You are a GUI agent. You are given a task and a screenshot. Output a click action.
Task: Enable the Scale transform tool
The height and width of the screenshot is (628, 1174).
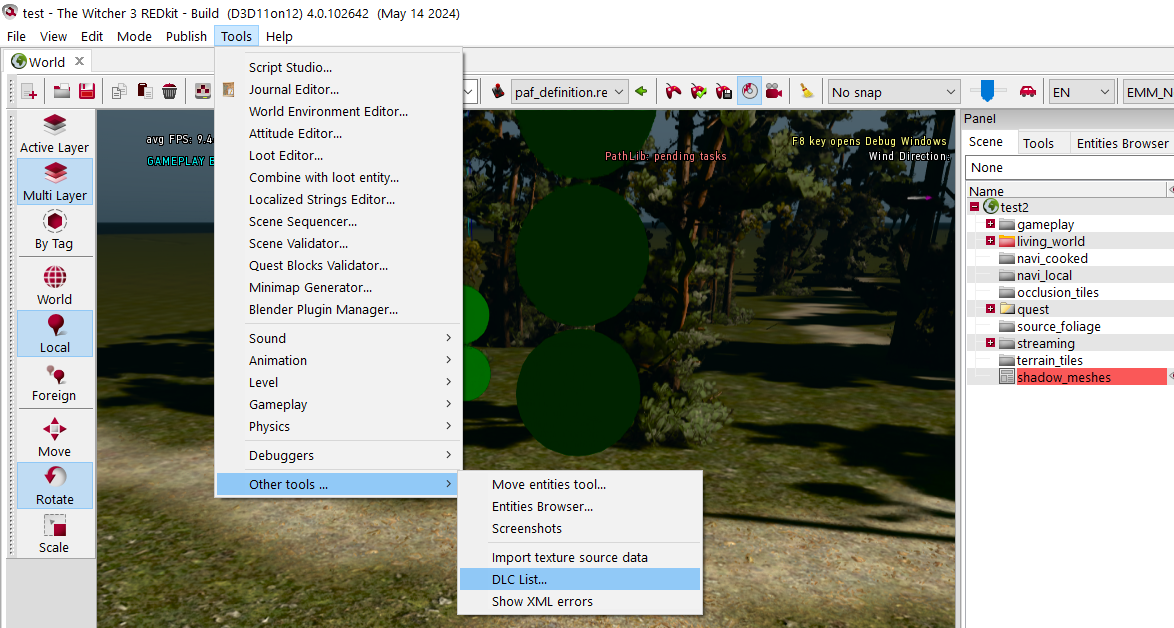55,534
